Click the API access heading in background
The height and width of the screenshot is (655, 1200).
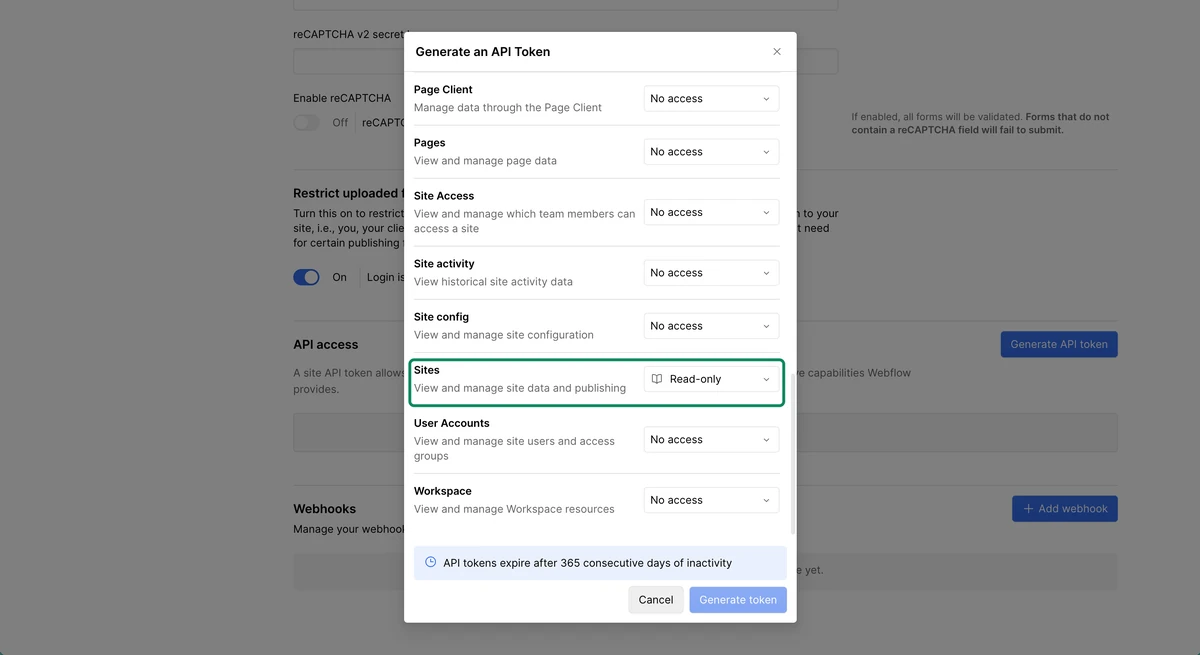click(x=325, y=344)
